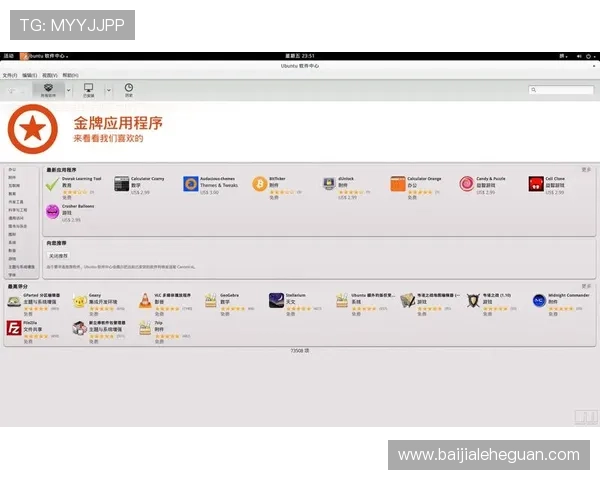Viewport: 600px width, 480px height.
Task: Open the Midnight Commander icon
Action: click(x=539, y=300)
